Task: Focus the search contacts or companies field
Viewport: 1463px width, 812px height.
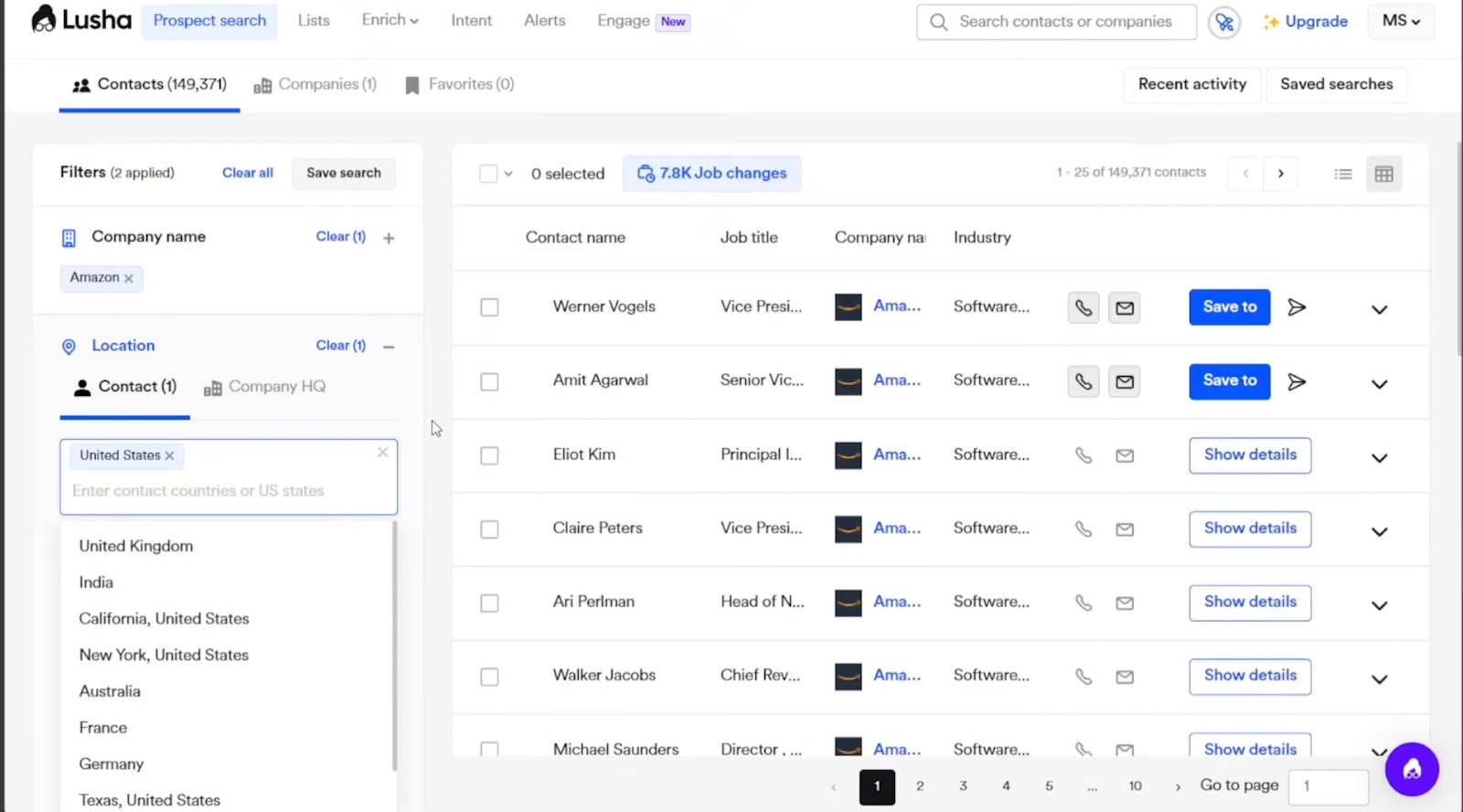Action: tap(1056, 21)
